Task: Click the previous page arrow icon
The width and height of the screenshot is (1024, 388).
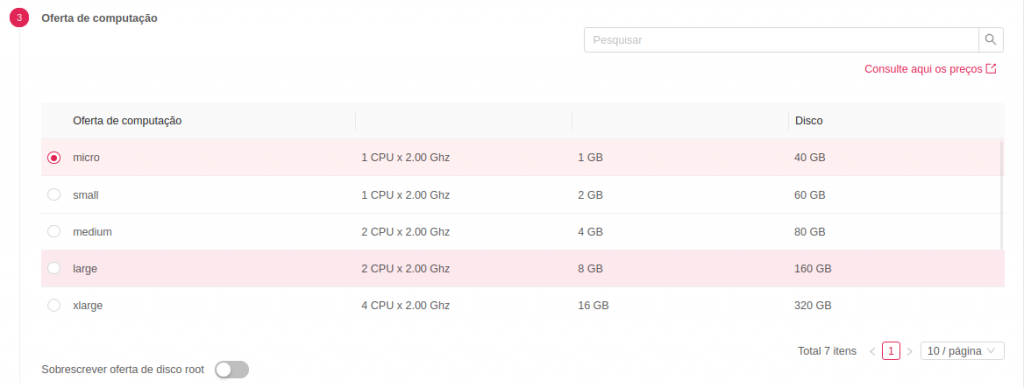Action: click(x=872, y=351)
